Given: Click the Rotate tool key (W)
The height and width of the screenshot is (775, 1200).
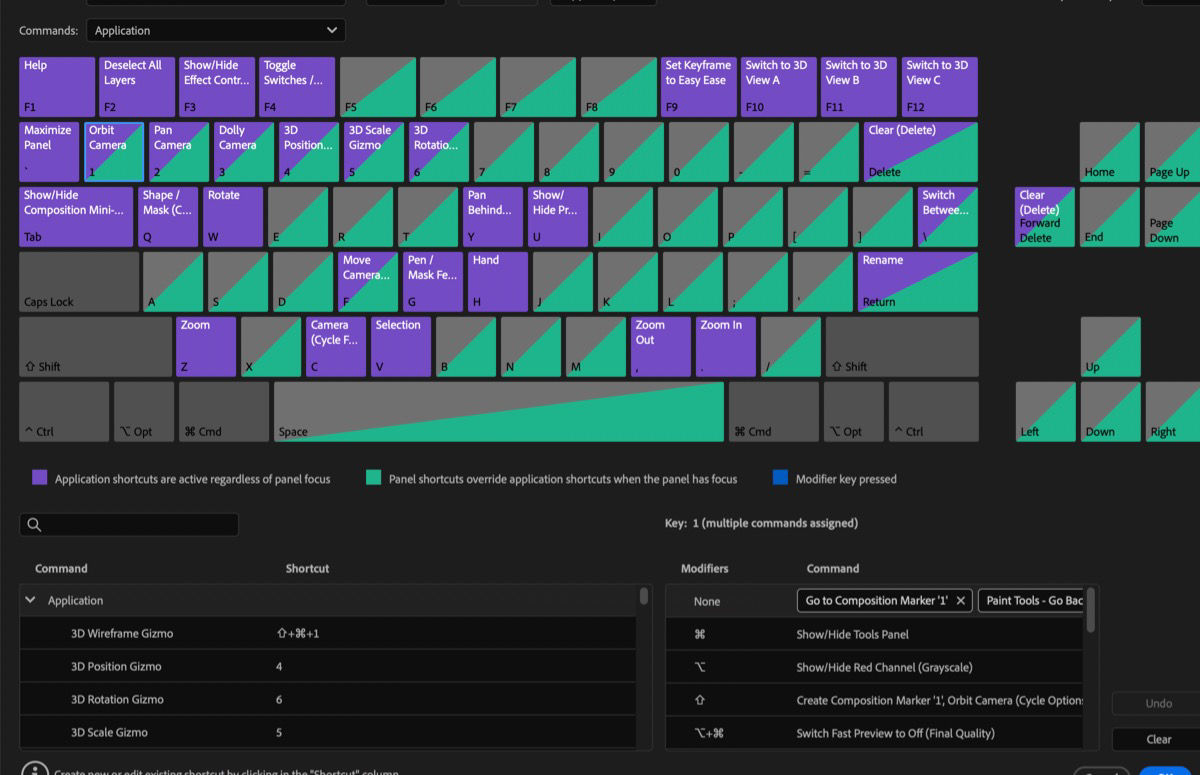Looking at the screenshot, I should [x=232, y=215].
